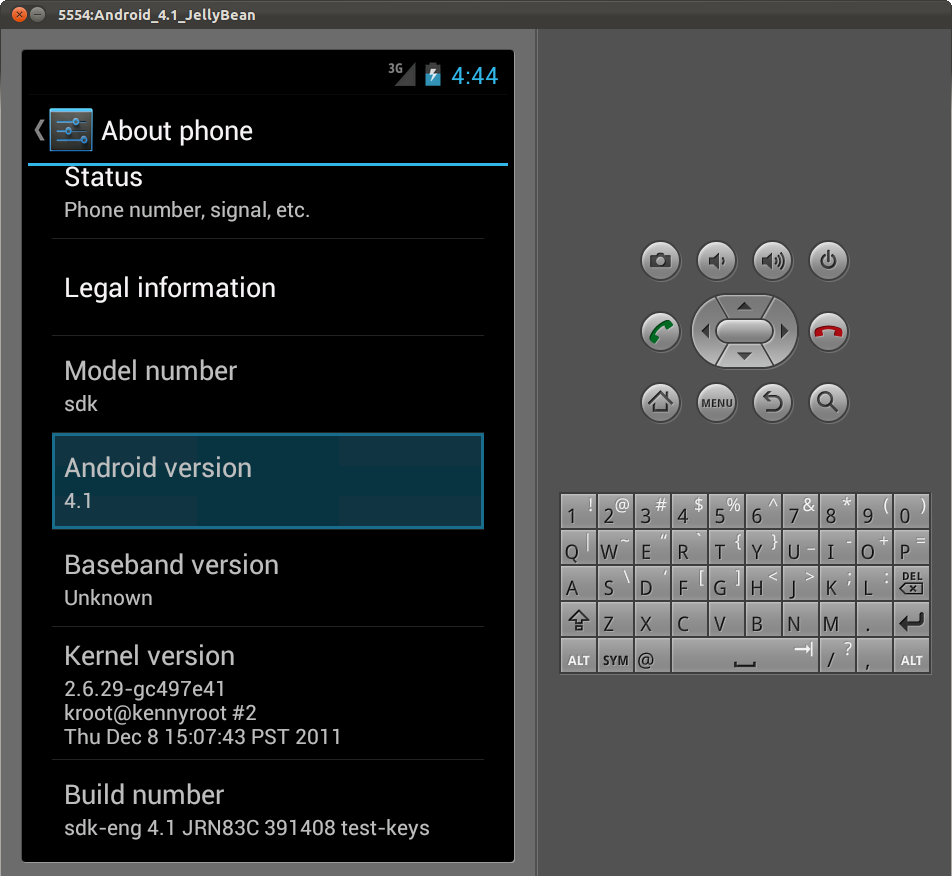Click the left ALT key

(x=579, y=656)
